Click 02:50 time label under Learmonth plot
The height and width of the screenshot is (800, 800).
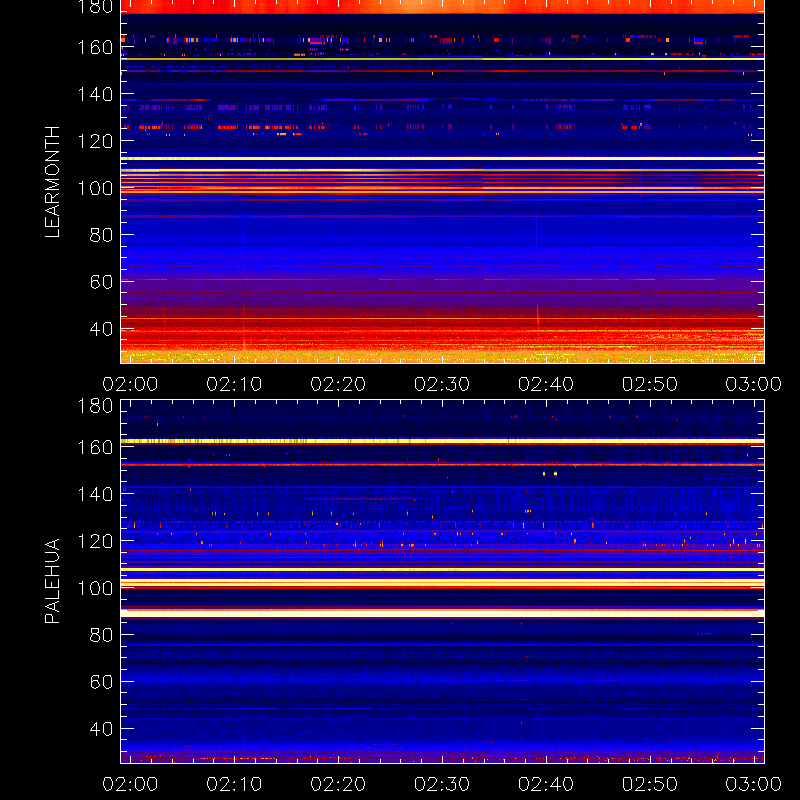click(x=649, y=384)
